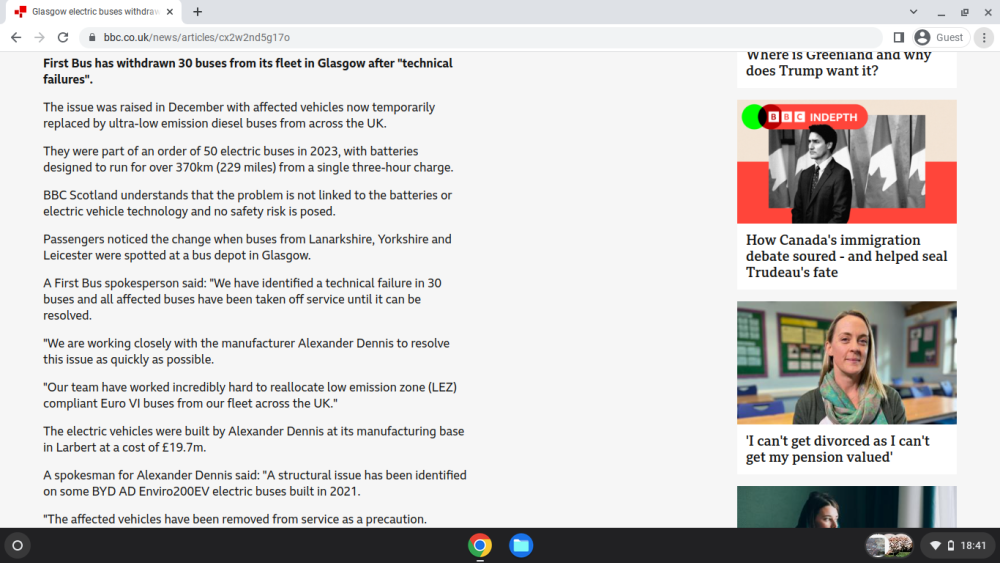Click the bold 'First Bus has withdrawn' intro paragraph
Viewport: 1000px width, 563px height.
(248, 71)
